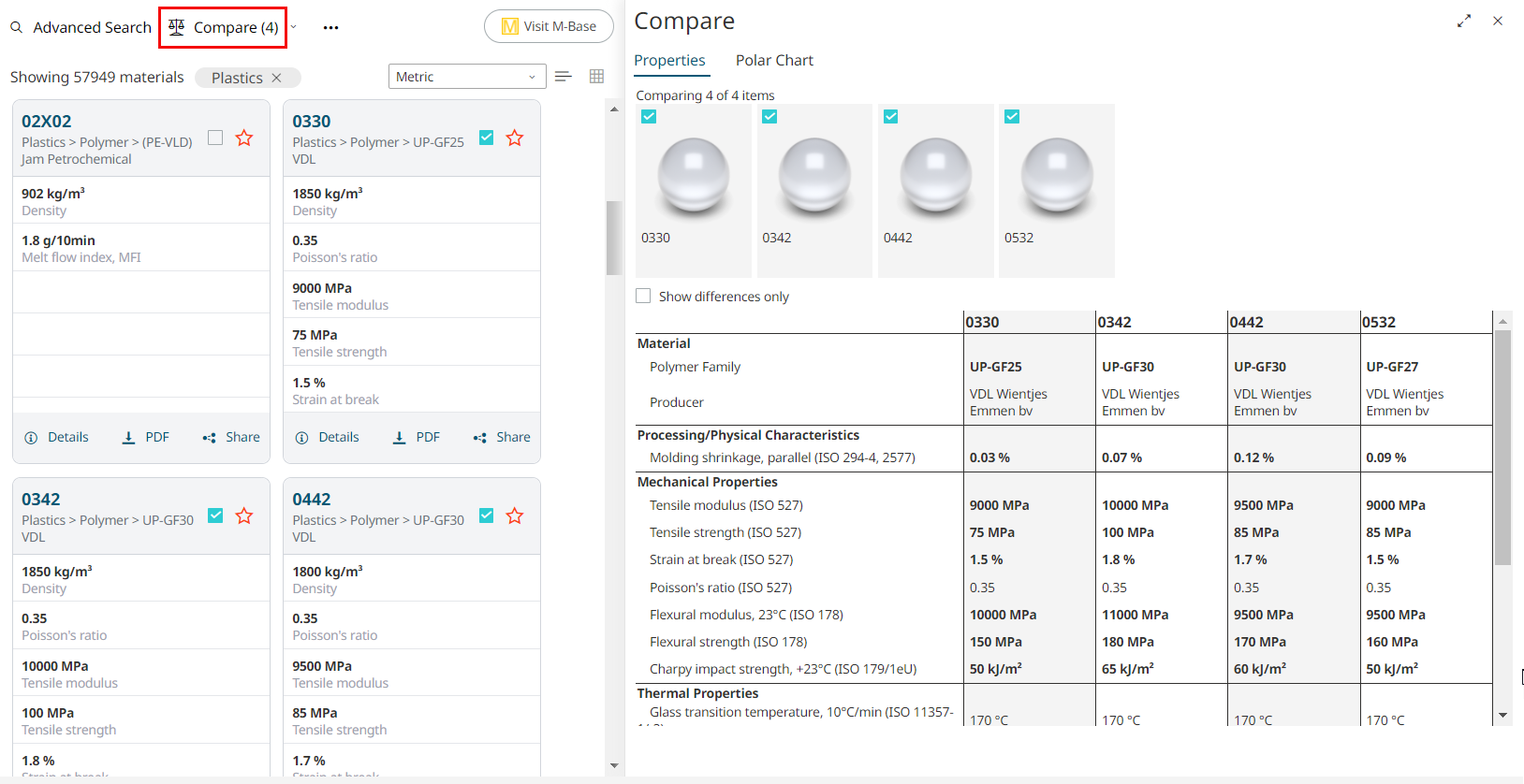
Task: Click the 0532 sphere thumbnail
Action: coord(1057,176)
